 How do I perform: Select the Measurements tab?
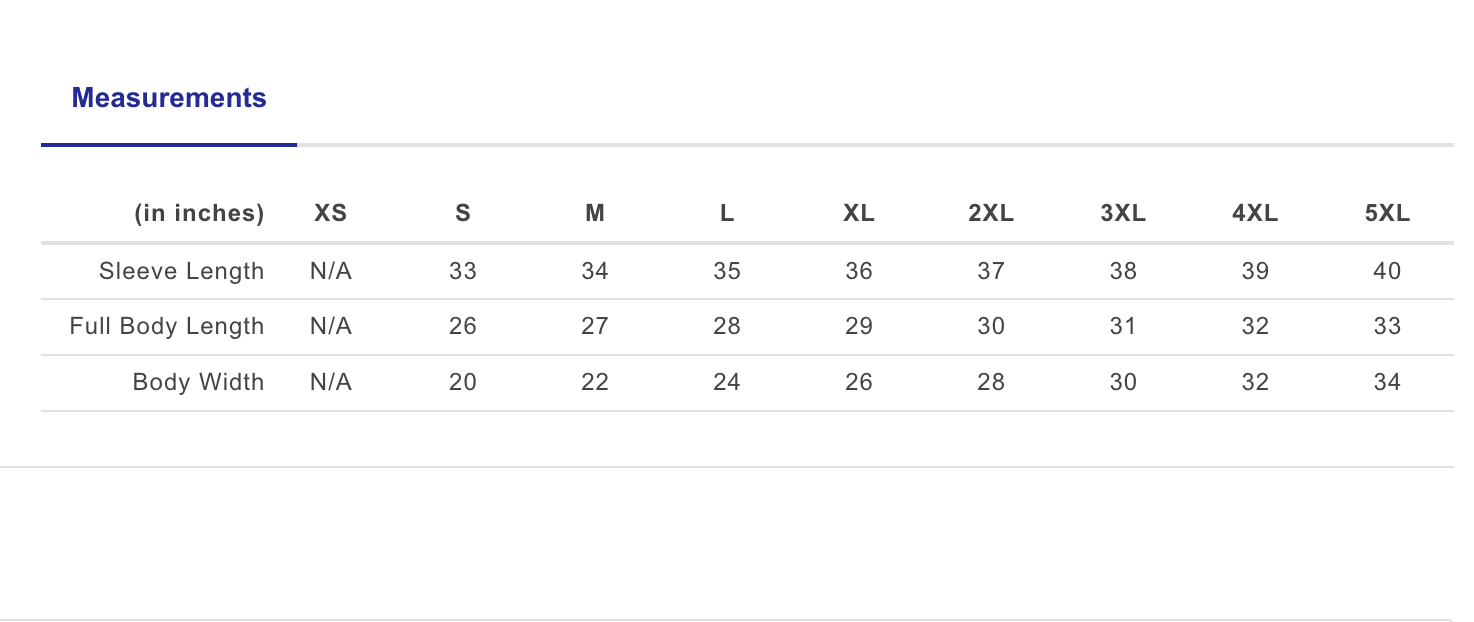pos(168,97)
